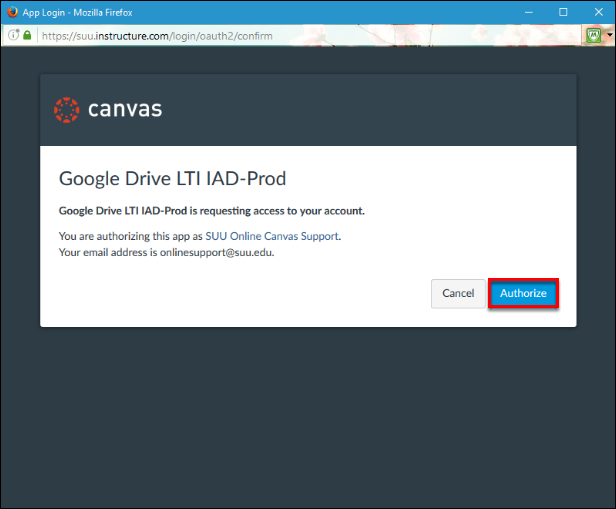Select the Google Drive LTI IAD-Prod heading

pyautogui.click(x=172, y=179)
